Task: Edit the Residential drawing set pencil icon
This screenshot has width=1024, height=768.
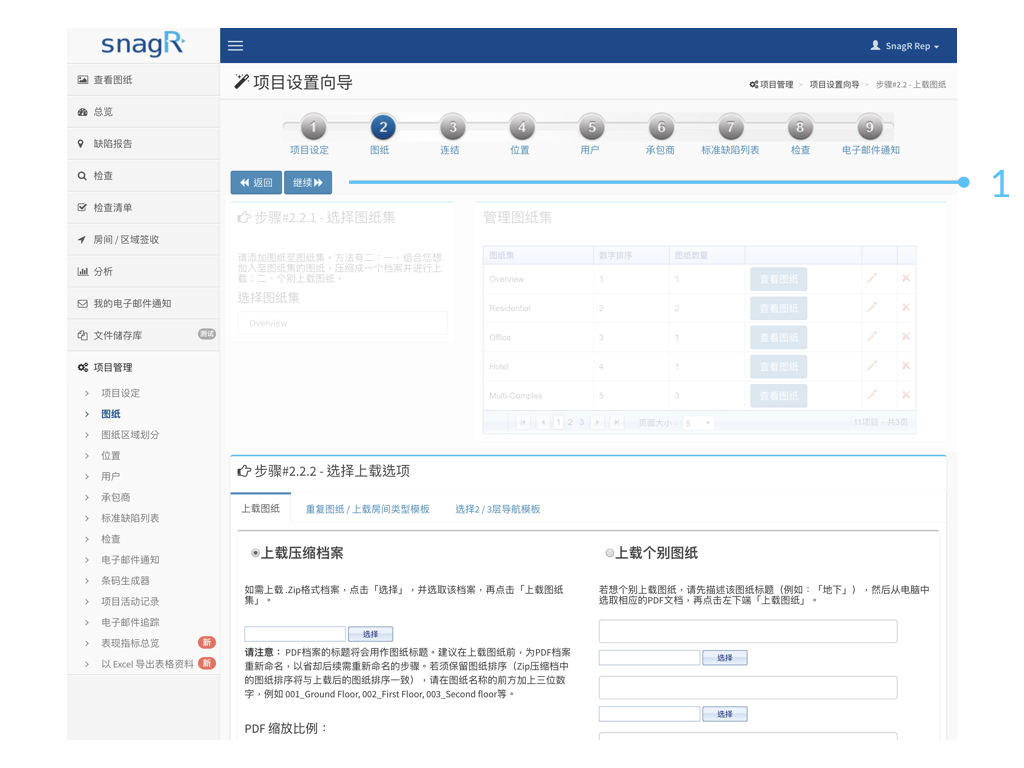Action: pos(871,308)
